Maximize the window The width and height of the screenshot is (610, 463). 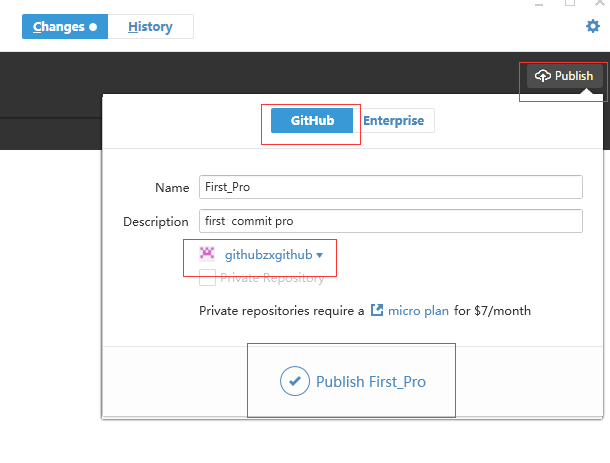pyautogui.click(x=570, y=3)
